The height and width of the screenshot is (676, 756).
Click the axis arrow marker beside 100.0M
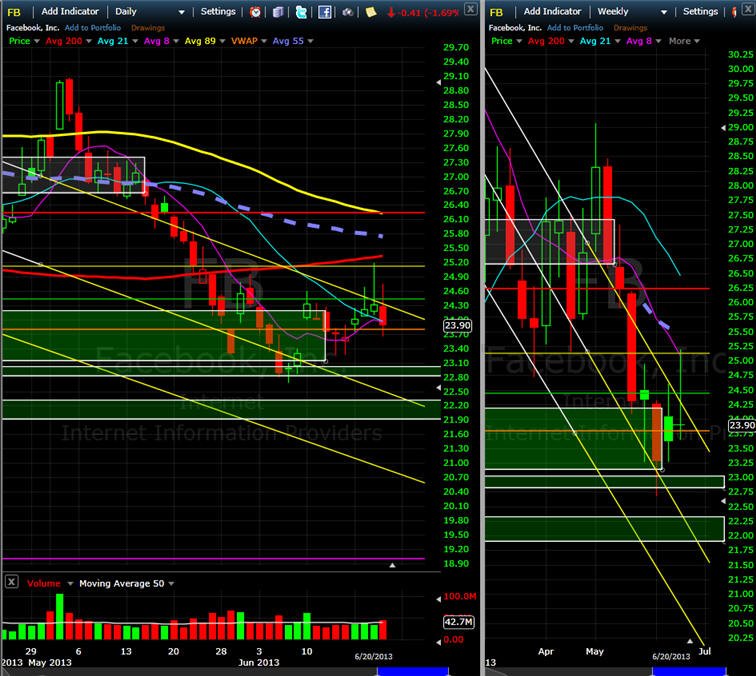[x=438, y=599]
